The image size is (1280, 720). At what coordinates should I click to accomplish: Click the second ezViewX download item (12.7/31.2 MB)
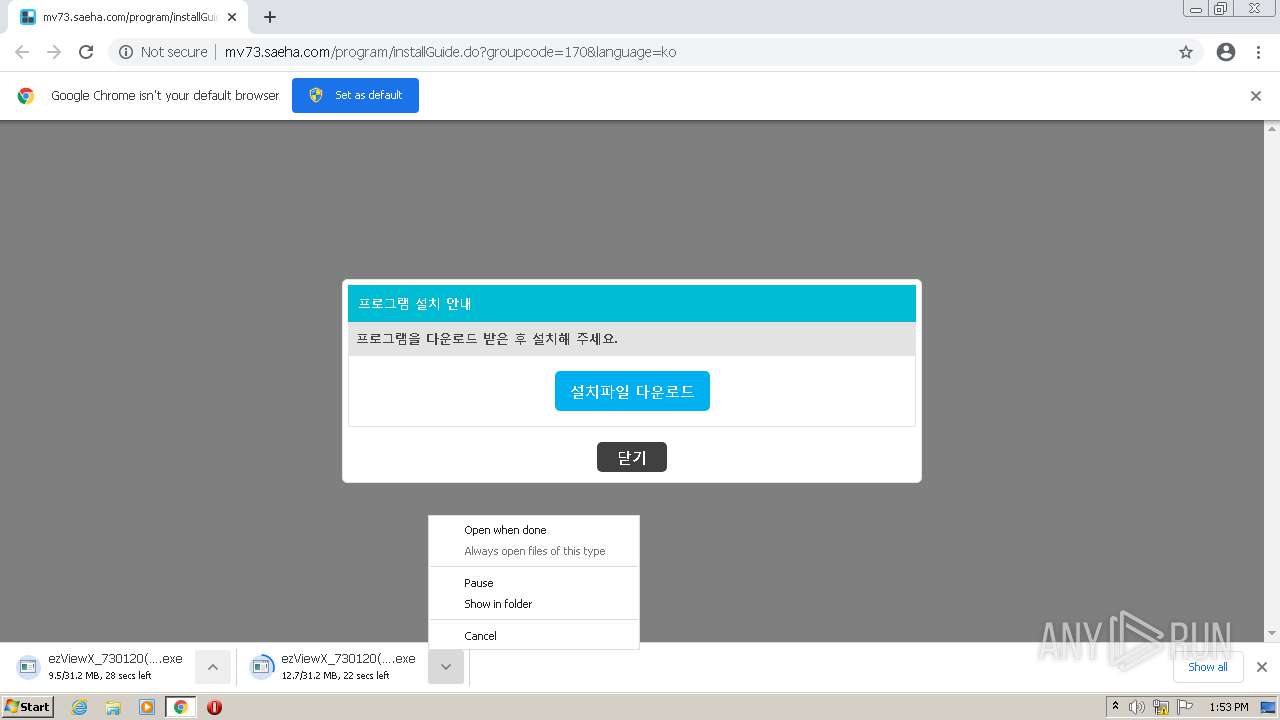click(x=335, y=667)
